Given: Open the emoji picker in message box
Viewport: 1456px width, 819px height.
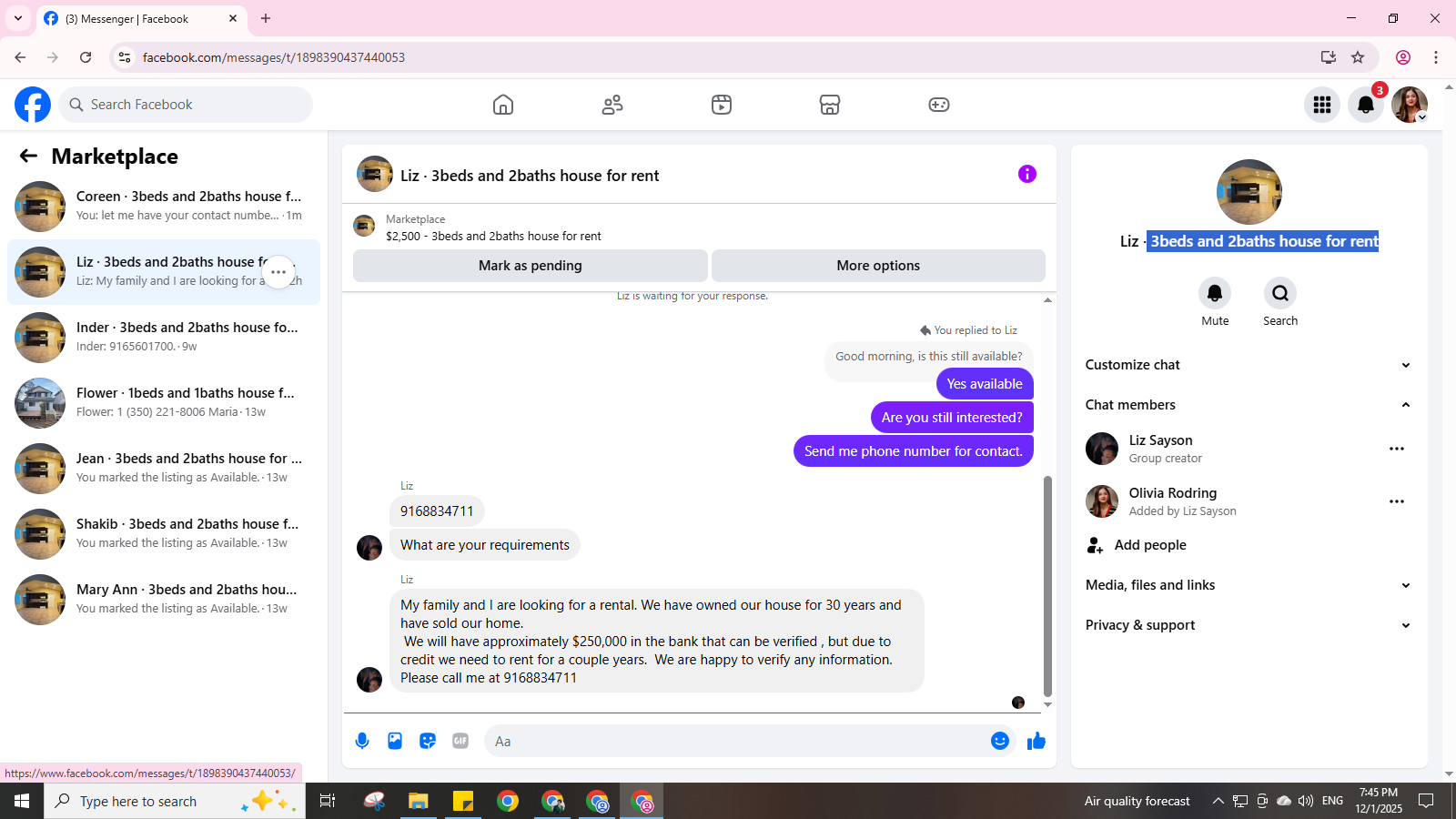Looking at the screenshot, I should (1000, 741).
